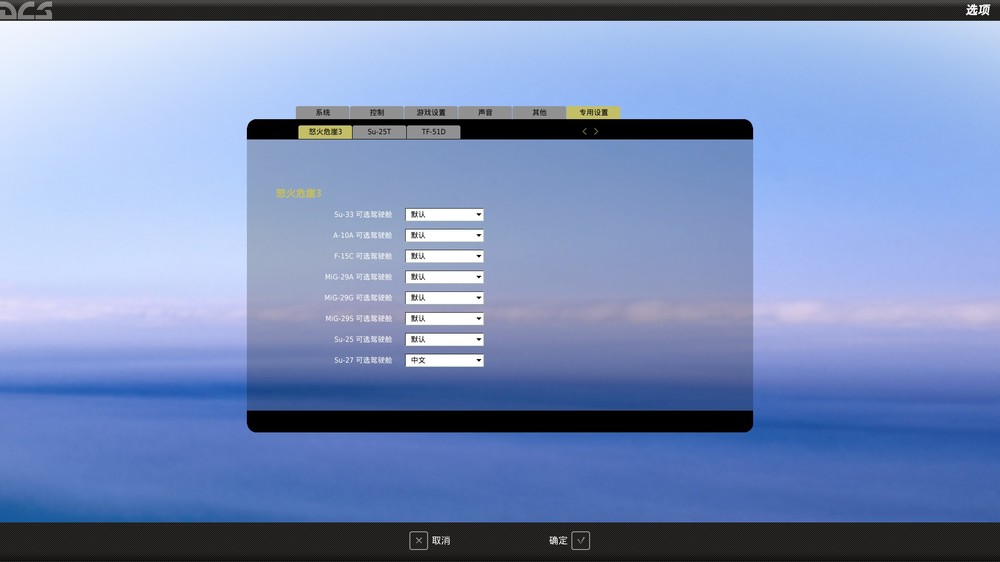Click the 怒火危崖3 section heading
Viewport: 1000px width, 562px height.
point(298,193)
